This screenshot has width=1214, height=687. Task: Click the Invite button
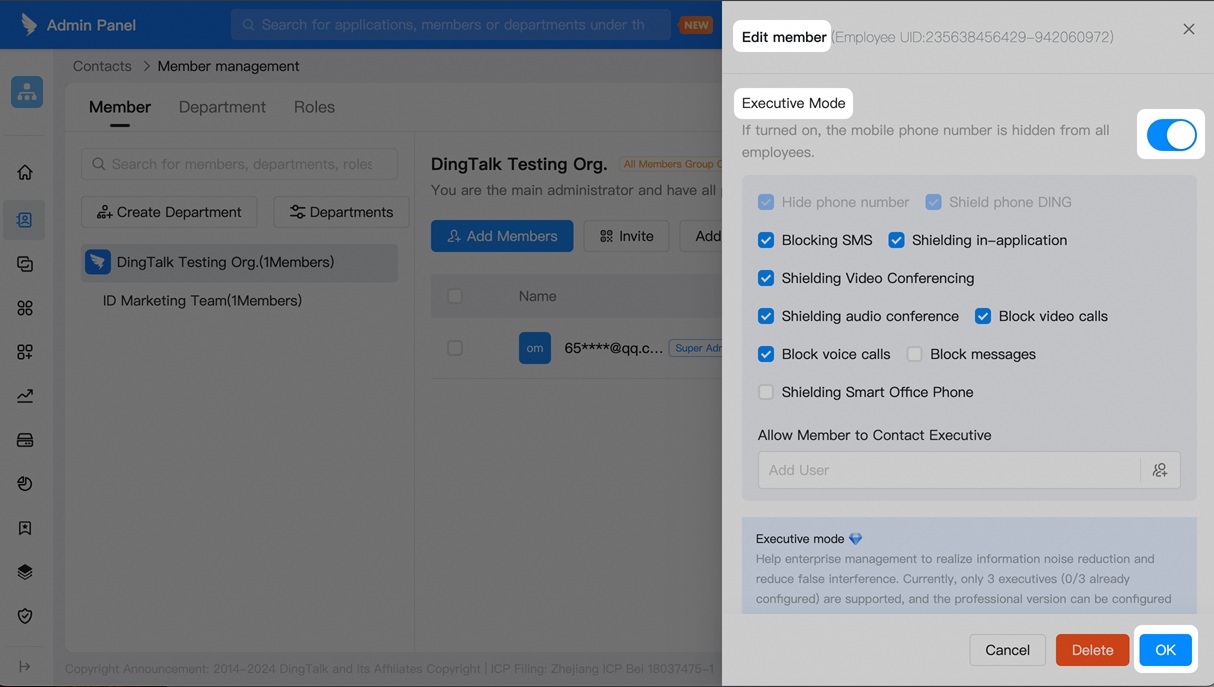(x=627, y=236)
